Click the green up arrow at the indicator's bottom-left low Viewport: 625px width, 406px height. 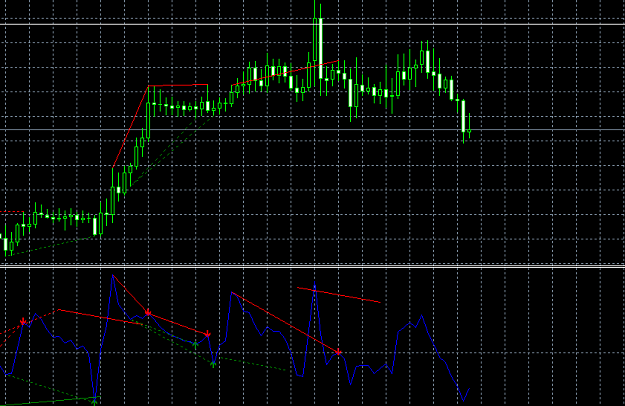tap(94, 402)
